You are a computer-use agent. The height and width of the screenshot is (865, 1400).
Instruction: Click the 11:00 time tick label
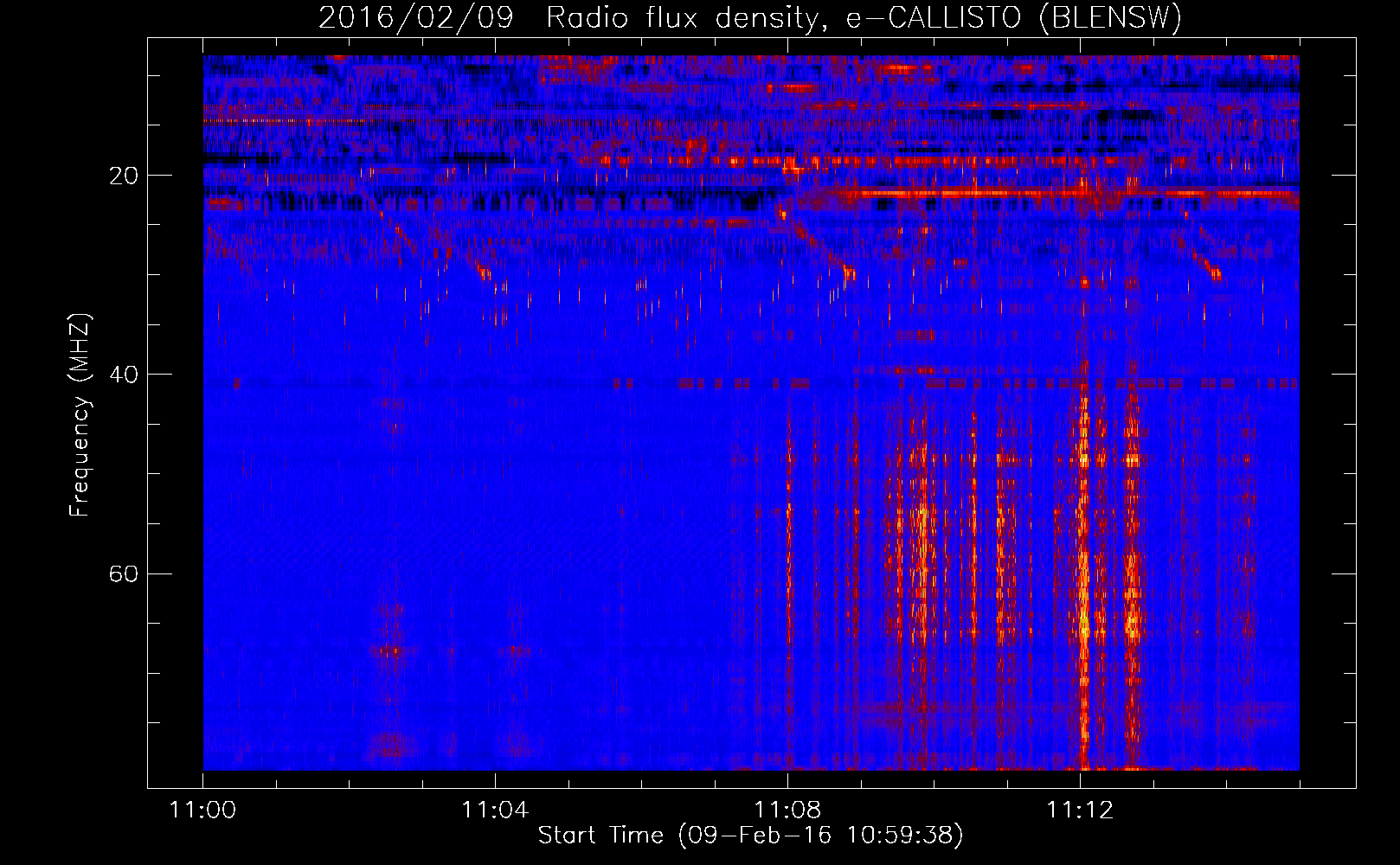(203, 810)
